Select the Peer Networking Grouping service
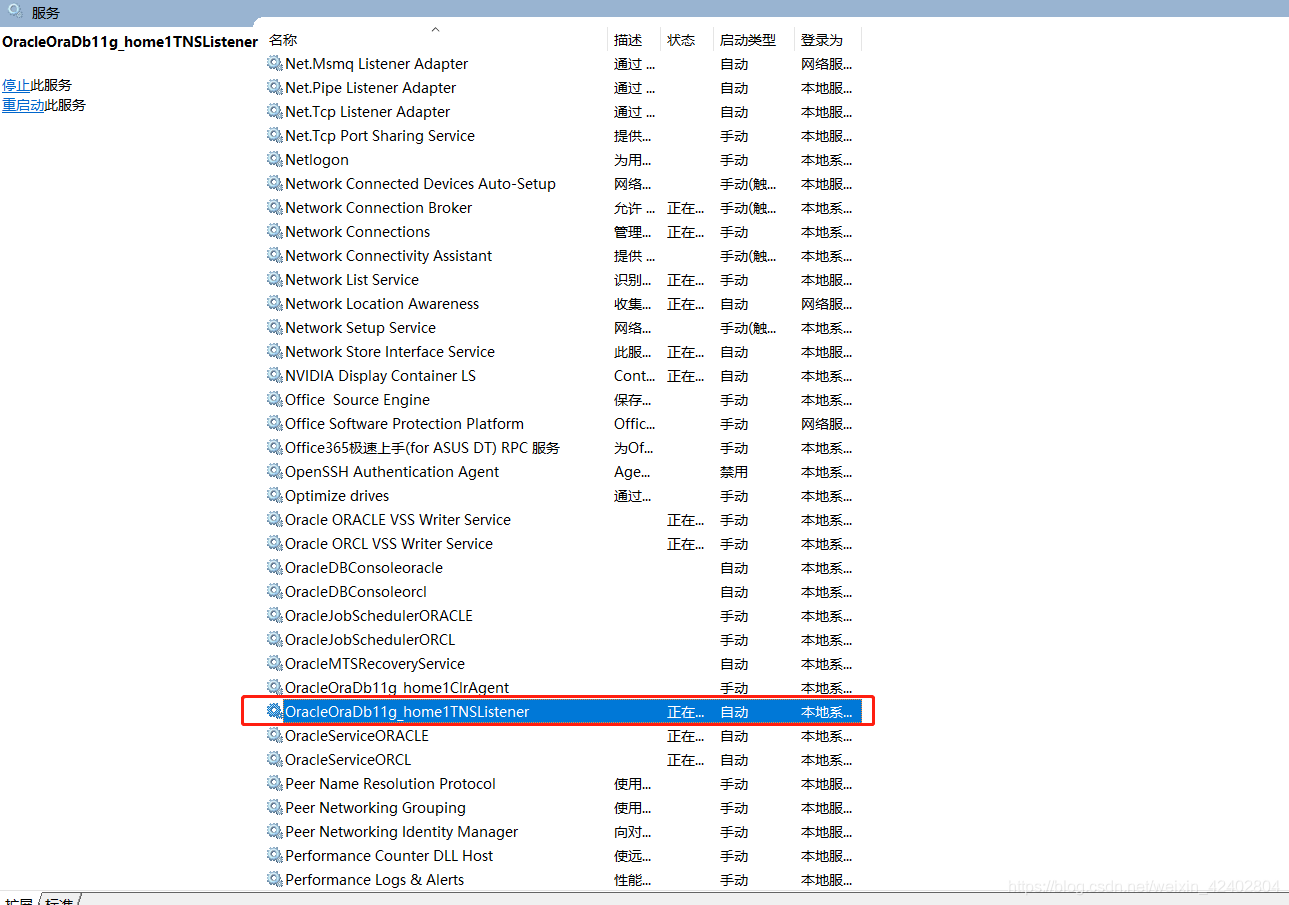The image size is (1289, 905). pos(375,807)
